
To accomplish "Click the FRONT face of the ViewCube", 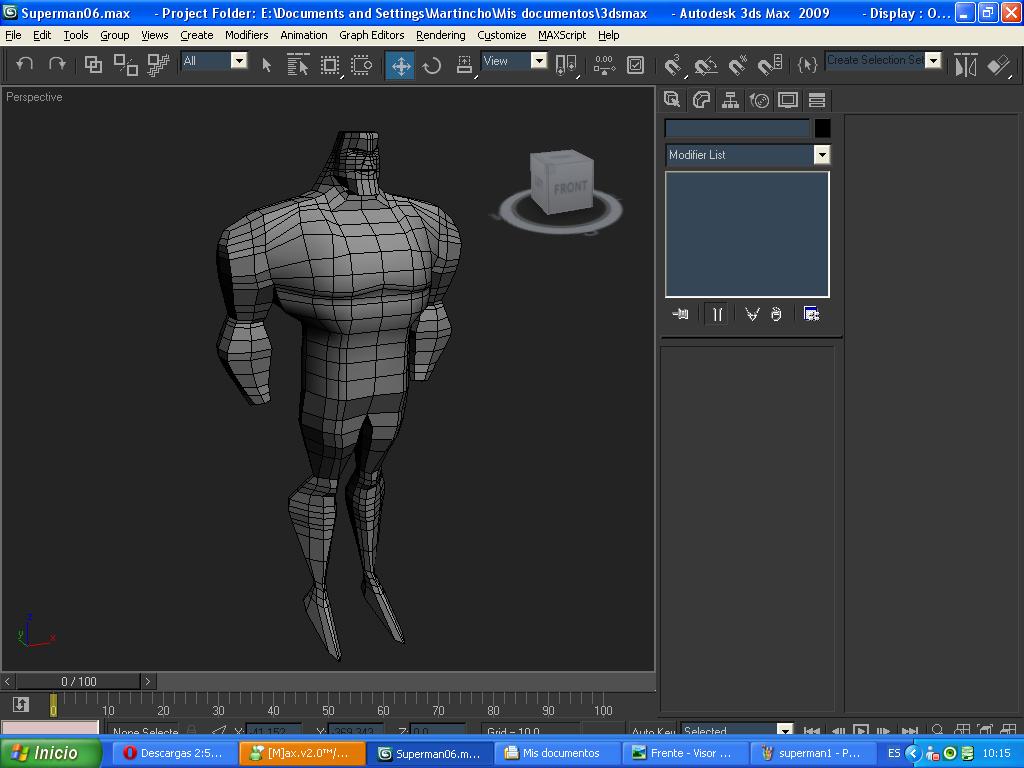I will 571,188.
